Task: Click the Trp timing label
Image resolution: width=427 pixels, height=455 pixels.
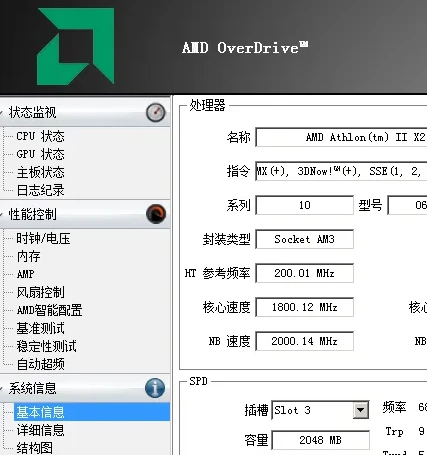Action: (x=394, y=431)
